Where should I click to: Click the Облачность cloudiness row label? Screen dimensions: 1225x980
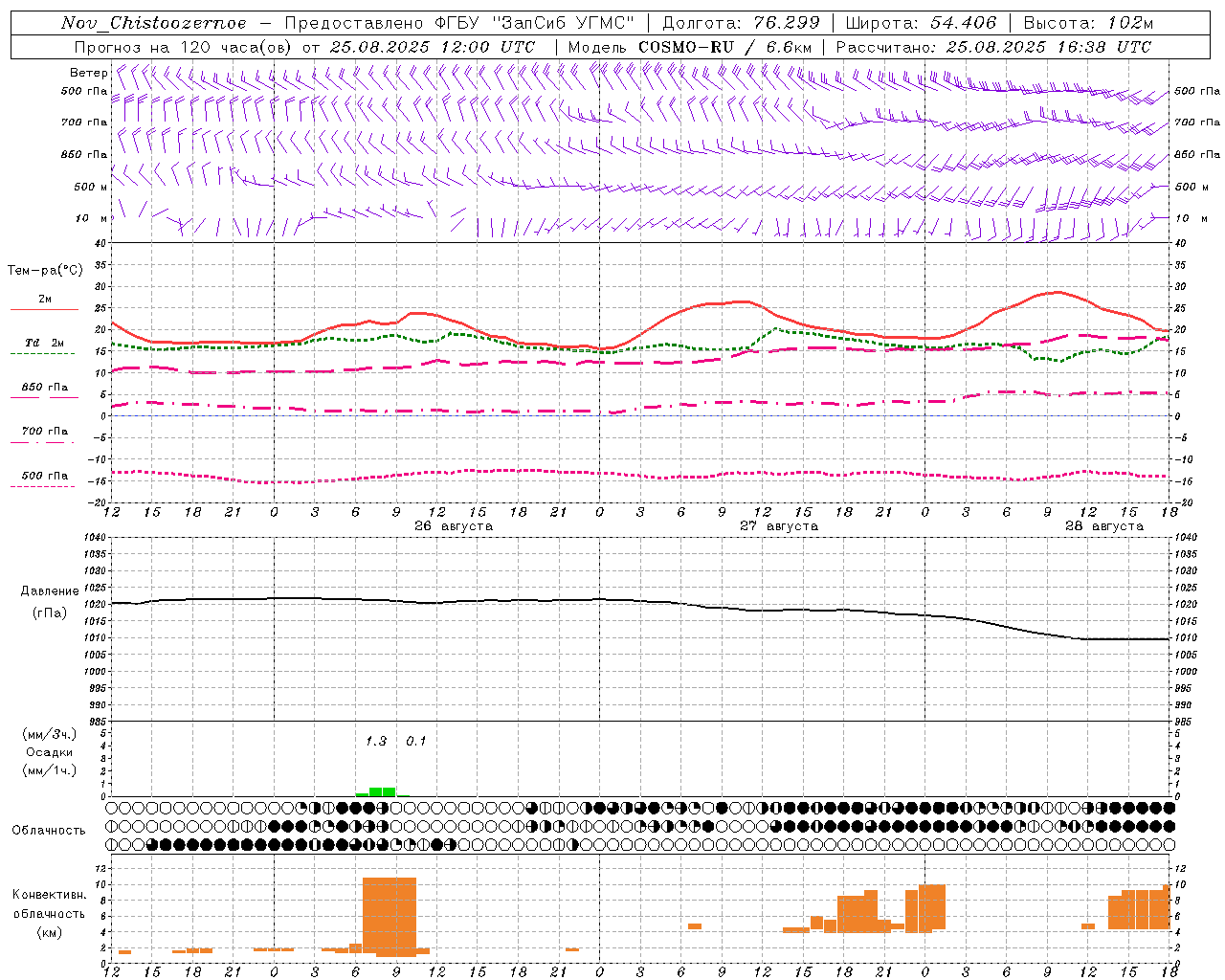click(49, 831)
